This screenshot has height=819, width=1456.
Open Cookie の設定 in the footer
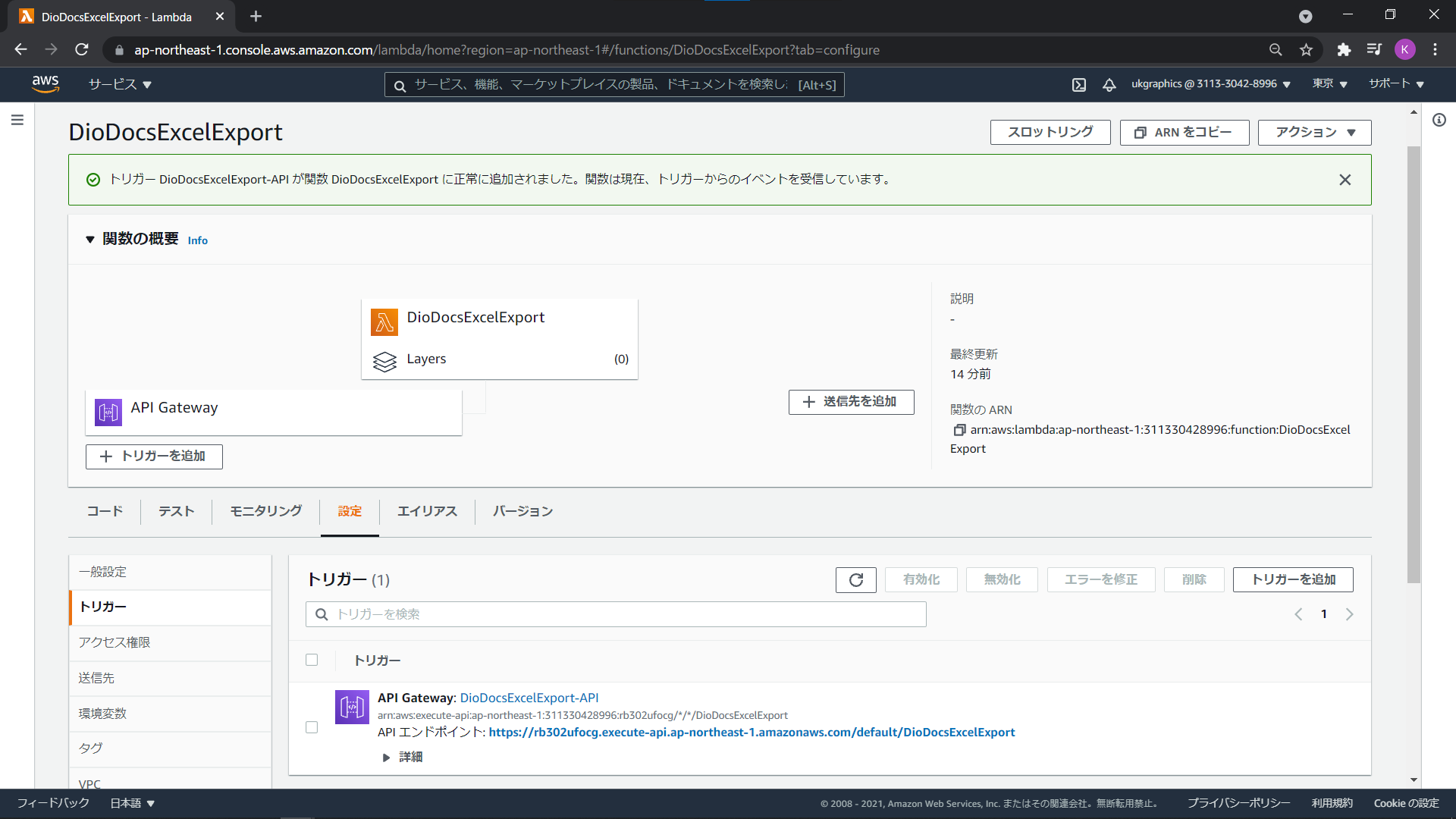click(x=1406, y=804)
